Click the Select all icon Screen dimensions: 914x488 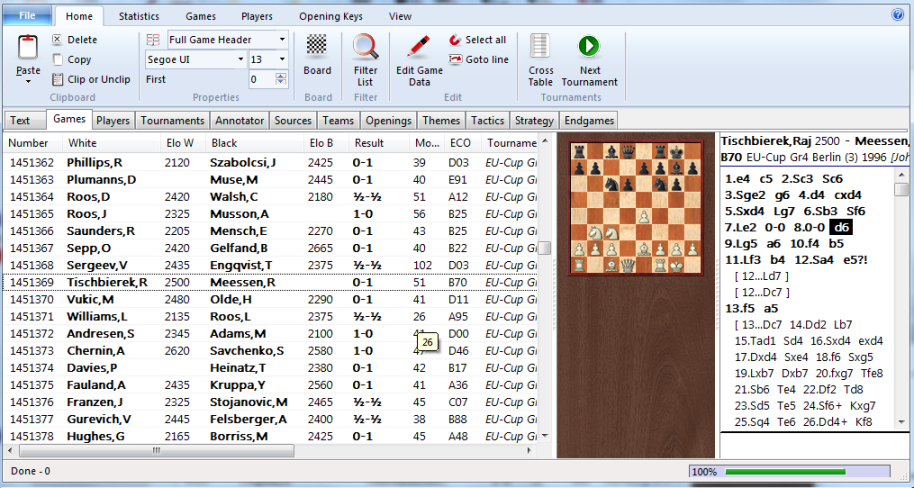pos(455,40)
